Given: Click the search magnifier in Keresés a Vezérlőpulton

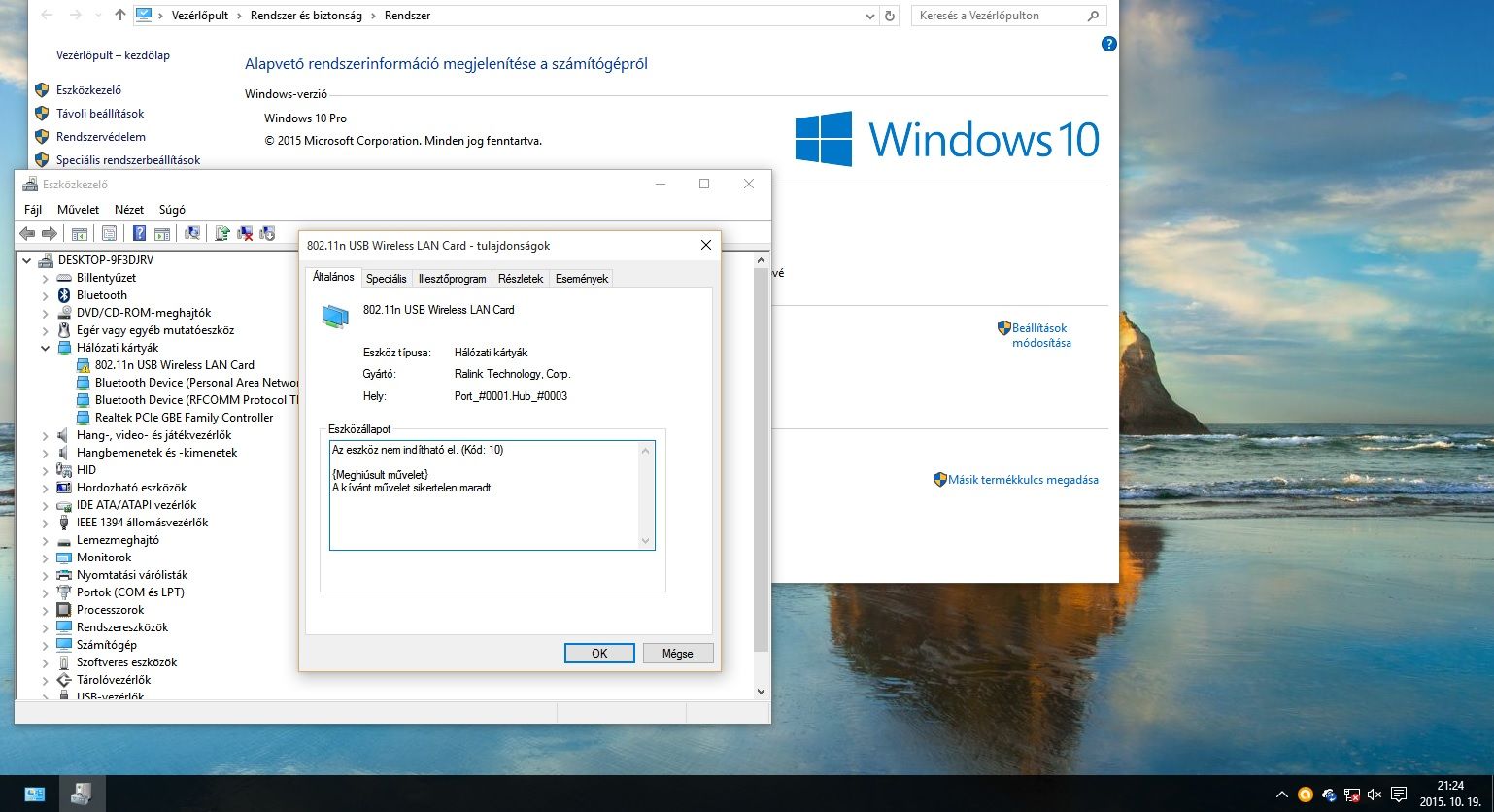Looking at the screenshot, I should click(1093, 16).
